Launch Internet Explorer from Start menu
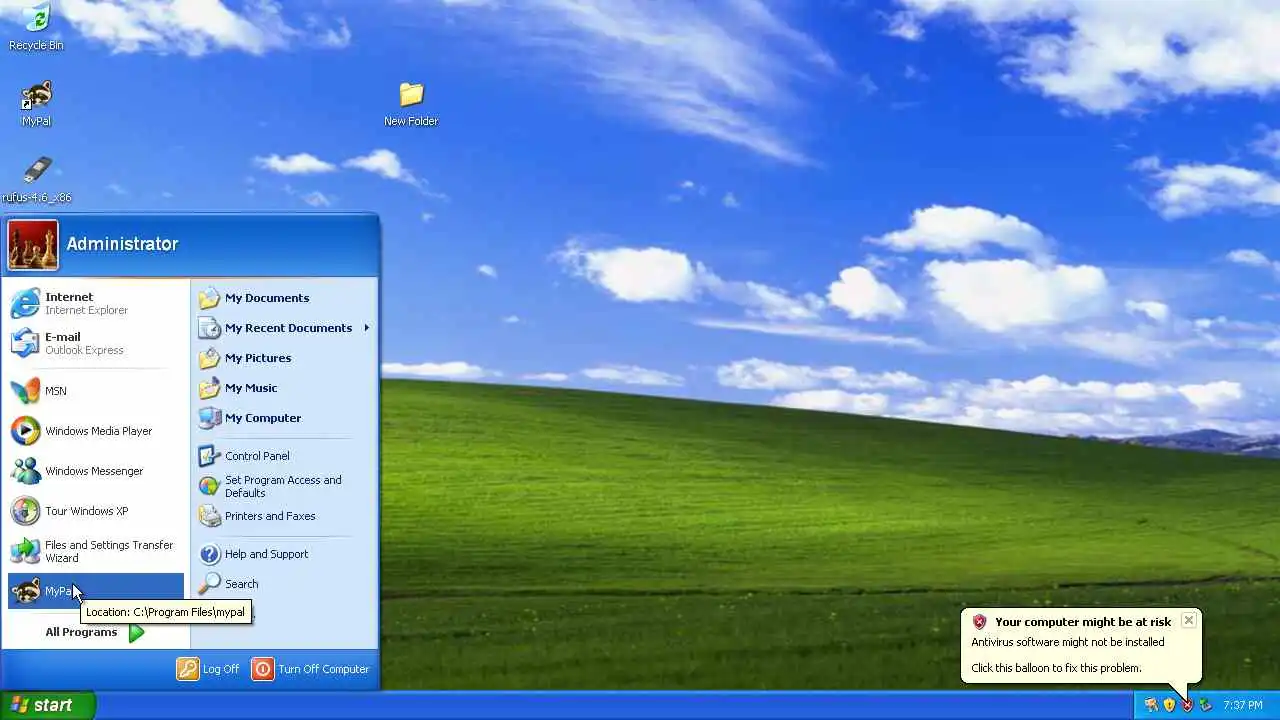The image size is (1280, 720). (x=96, y=303)
